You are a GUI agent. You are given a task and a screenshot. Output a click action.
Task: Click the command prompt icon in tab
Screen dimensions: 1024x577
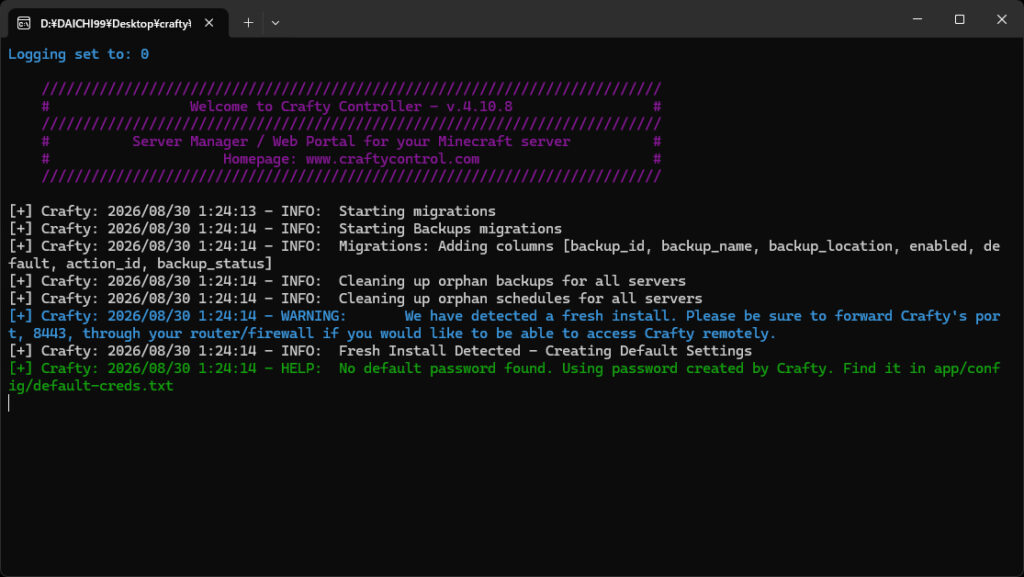click(x=24, y=23)
